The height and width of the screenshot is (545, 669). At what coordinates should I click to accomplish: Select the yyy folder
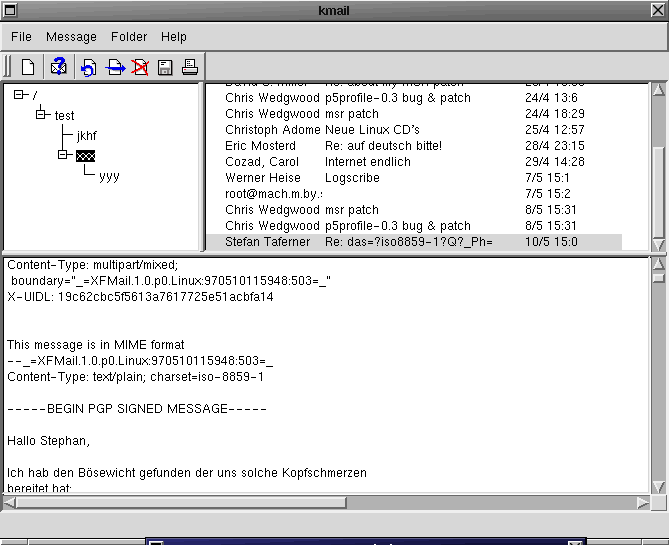pos(109,176)
